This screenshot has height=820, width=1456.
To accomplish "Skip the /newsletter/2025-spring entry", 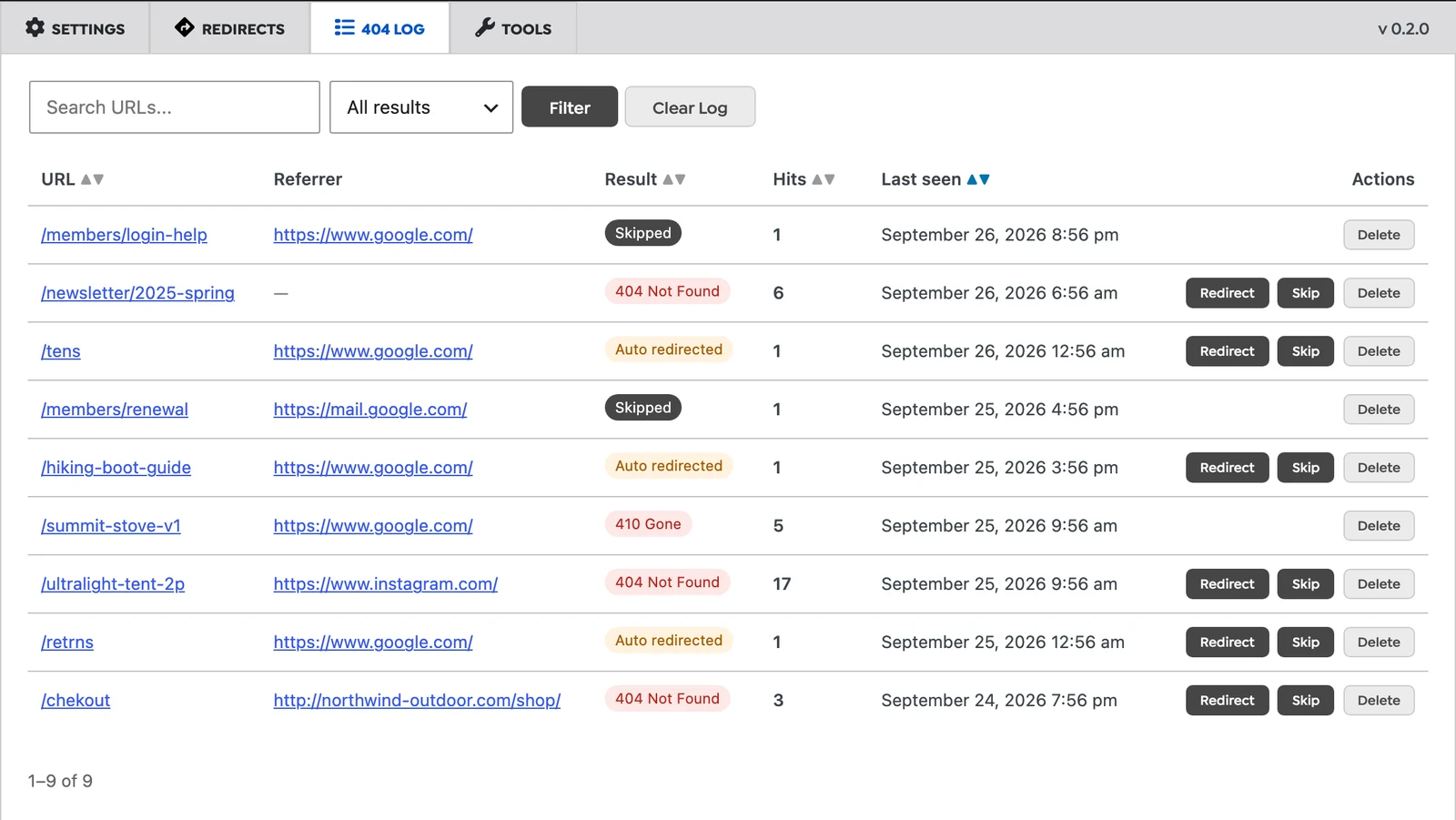I will point(1305,293).
